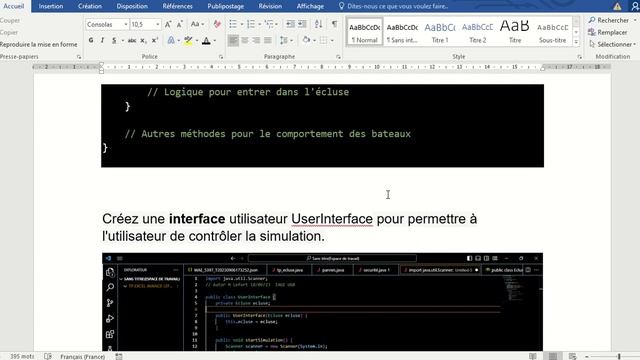Open the Consolas font name dropdown
The width and height of the screenshot is (640, 360).
pos(126,24)
